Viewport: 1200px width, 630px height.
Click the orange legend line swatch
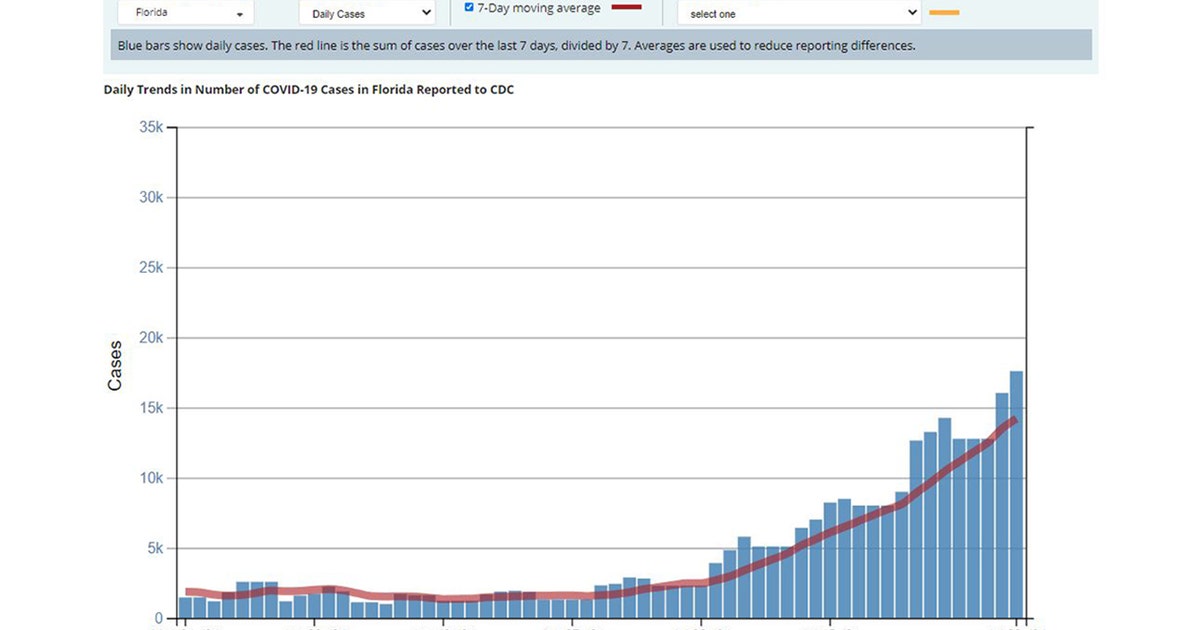[x=944, y=13]
